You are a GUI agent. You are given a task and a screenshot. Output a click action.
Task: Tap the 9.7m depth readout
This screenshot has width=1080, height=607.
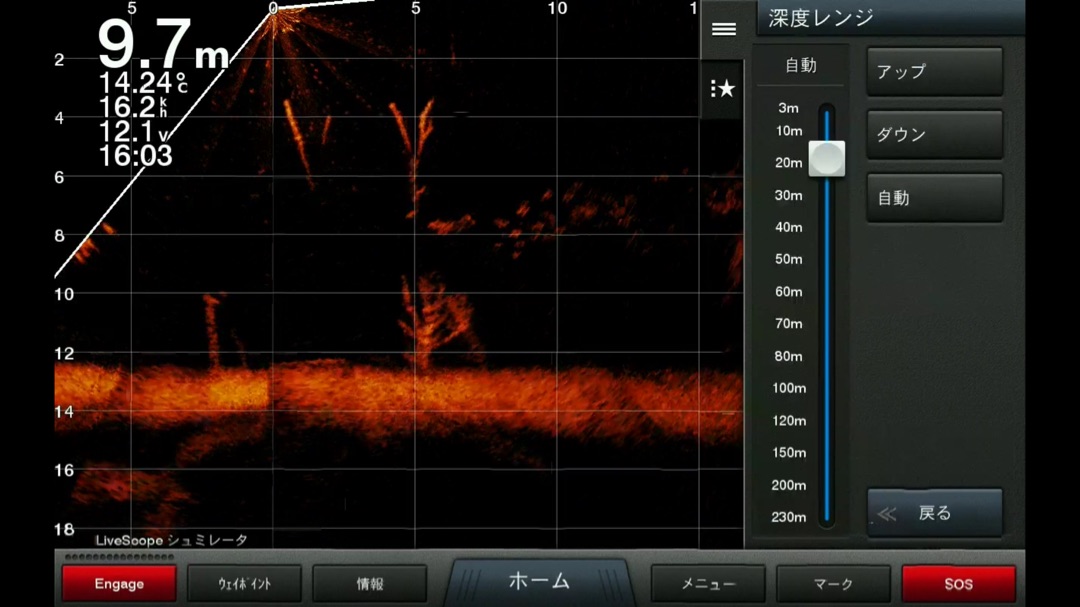[163, 45]
